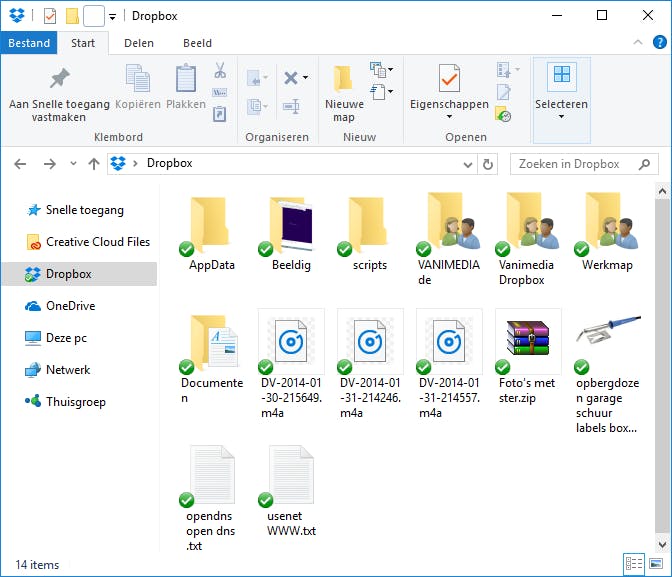Expand the Eigenschappen dropdown arrow

[449, 116]
